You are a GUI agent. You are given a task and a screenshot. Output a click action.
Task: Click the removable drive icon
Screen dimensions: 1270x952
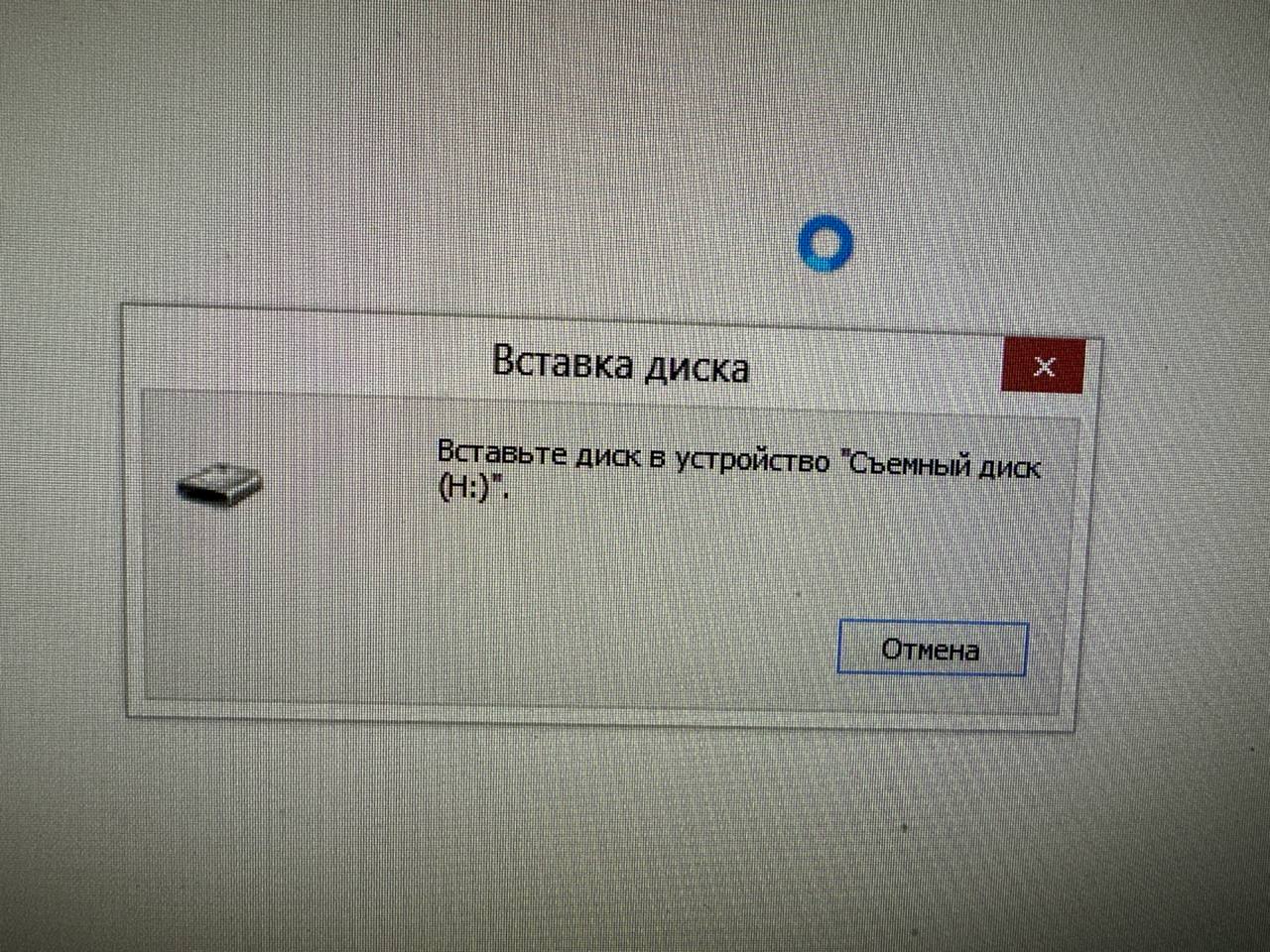[x=219, y=484]
